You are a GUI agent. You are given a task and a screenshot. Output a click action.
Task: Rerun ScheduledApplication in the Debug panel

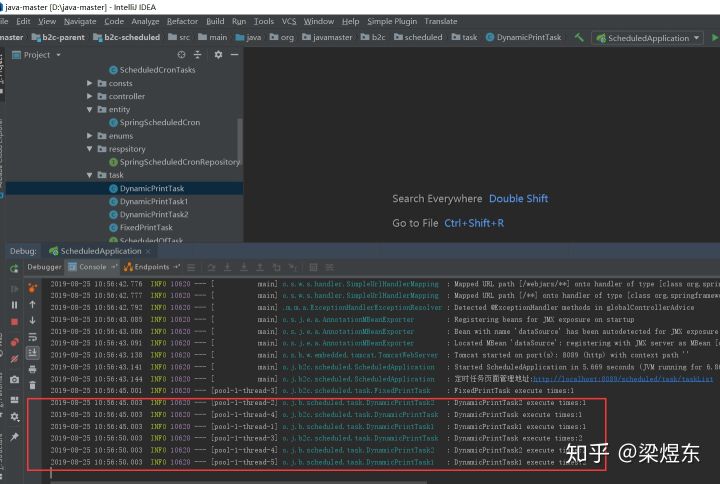(x=14, y=269)
